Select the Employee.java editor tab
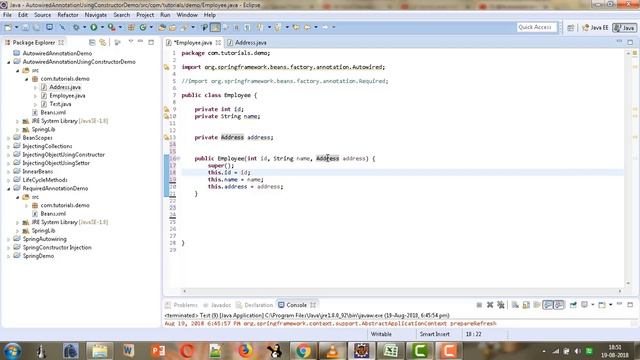Viewport: 640px width, 360px height. [193, 42]
